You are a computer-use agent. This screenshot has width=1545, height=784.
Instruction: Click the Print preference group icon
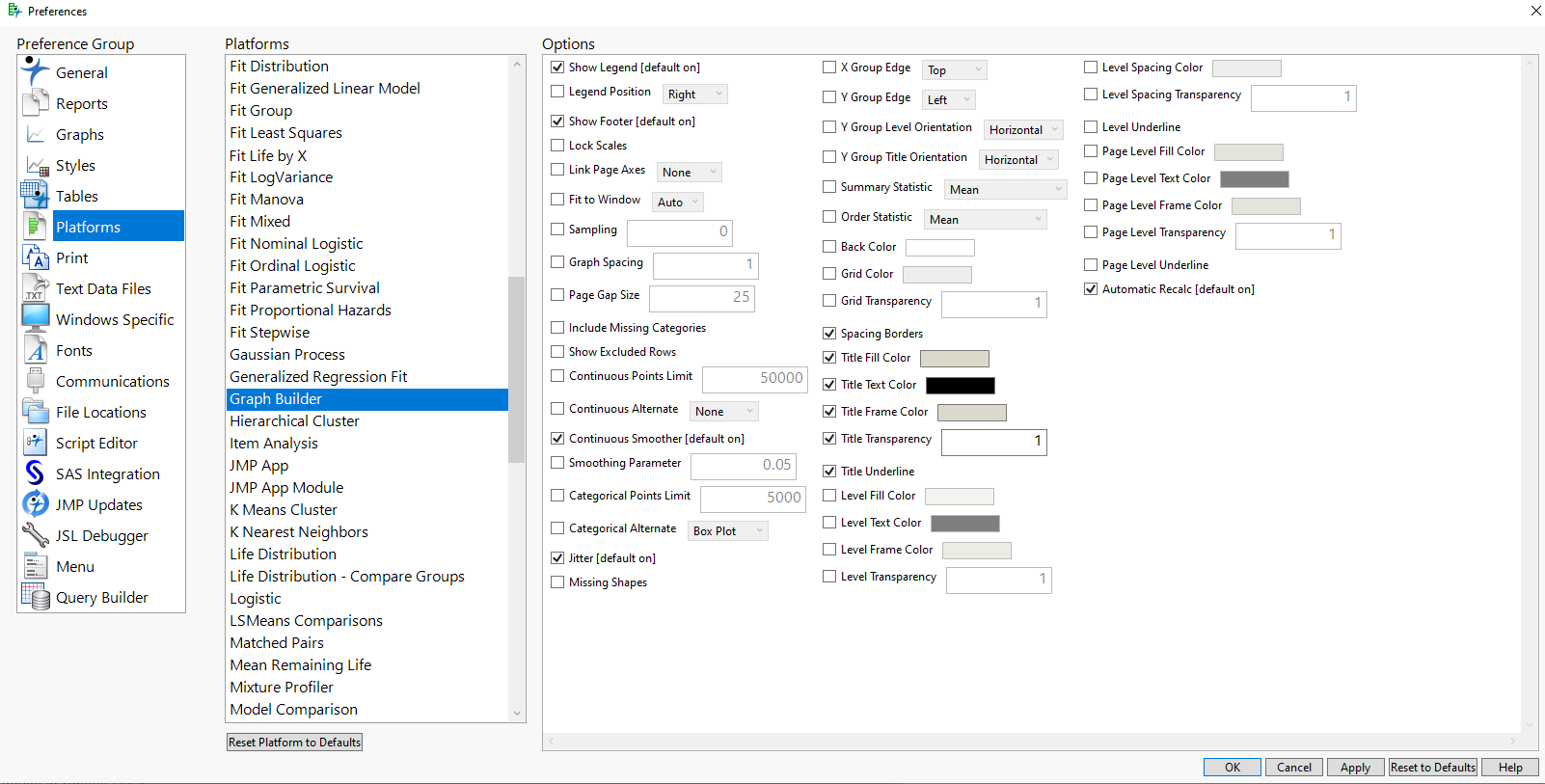[36, 257]
